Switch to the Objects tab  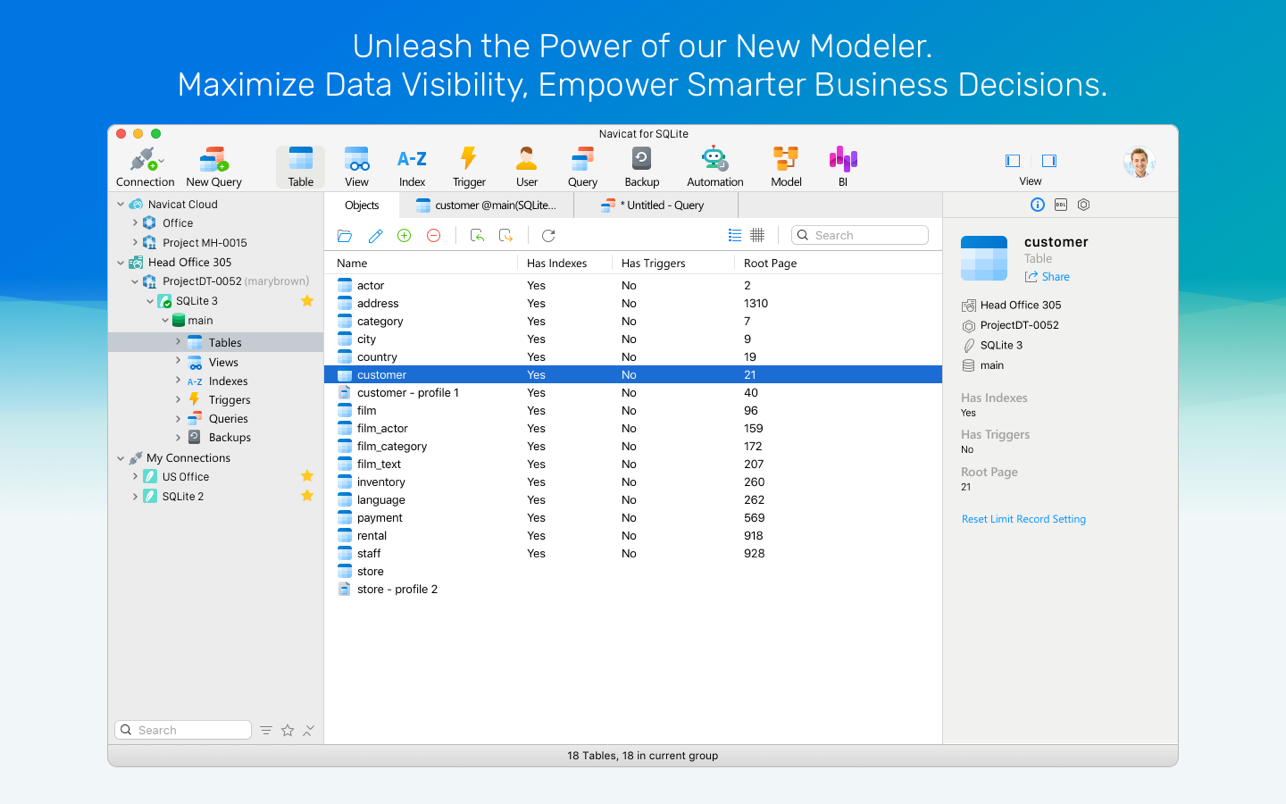coord(362,205)
